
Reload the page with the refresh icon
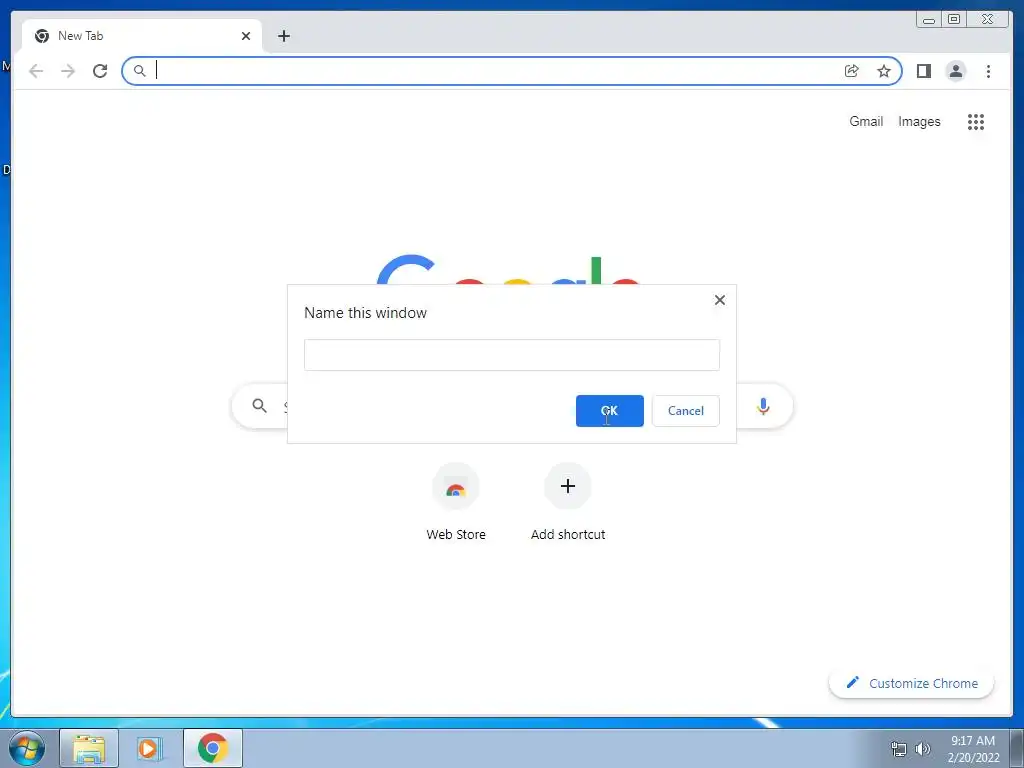click(x=100, y=71)
